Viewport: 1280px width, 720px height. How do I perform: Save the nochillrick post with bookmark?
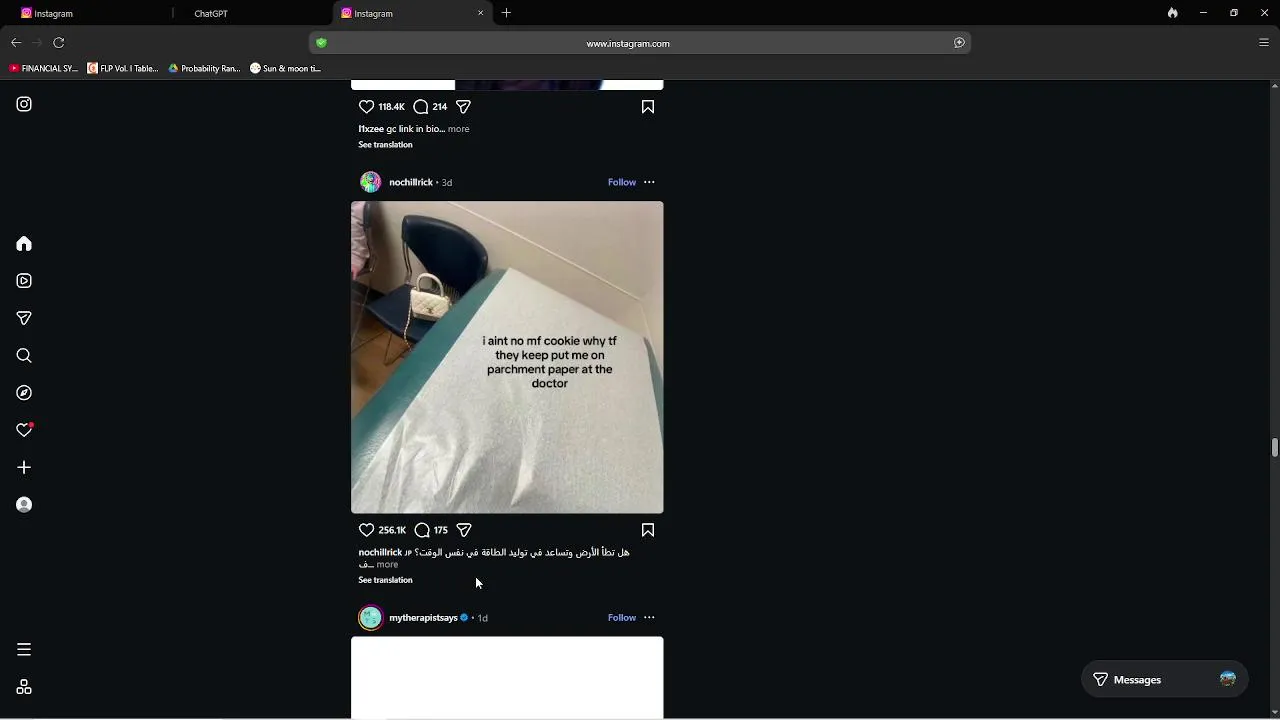click(648, 530)
